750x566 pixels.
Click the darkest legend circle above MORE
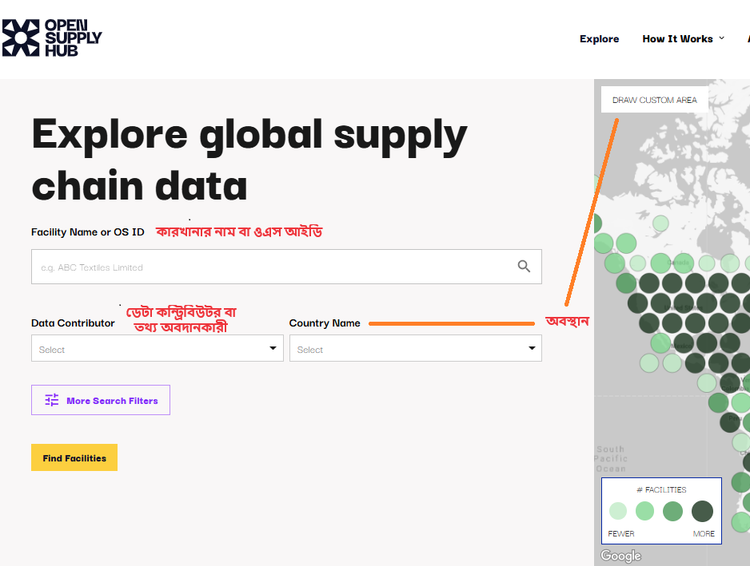pyautogui.click(x=703, y=511)
